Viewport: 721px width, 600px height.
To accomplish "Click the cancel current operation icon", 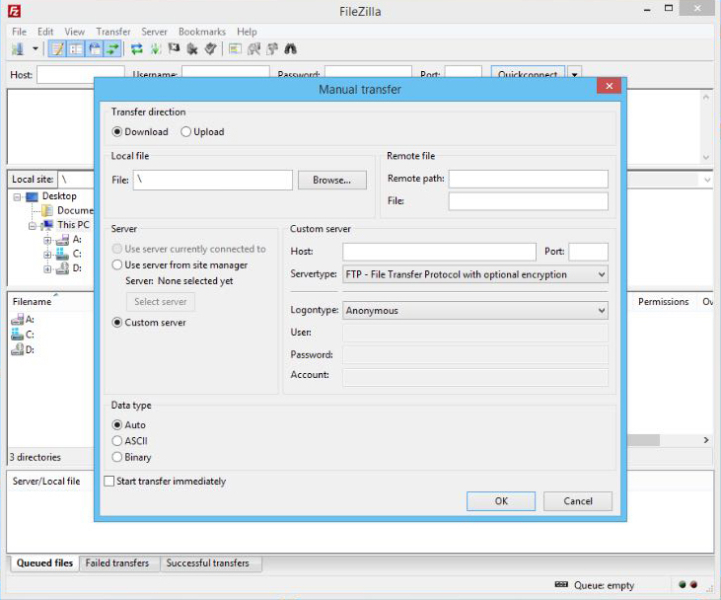I will pos(174,48).
